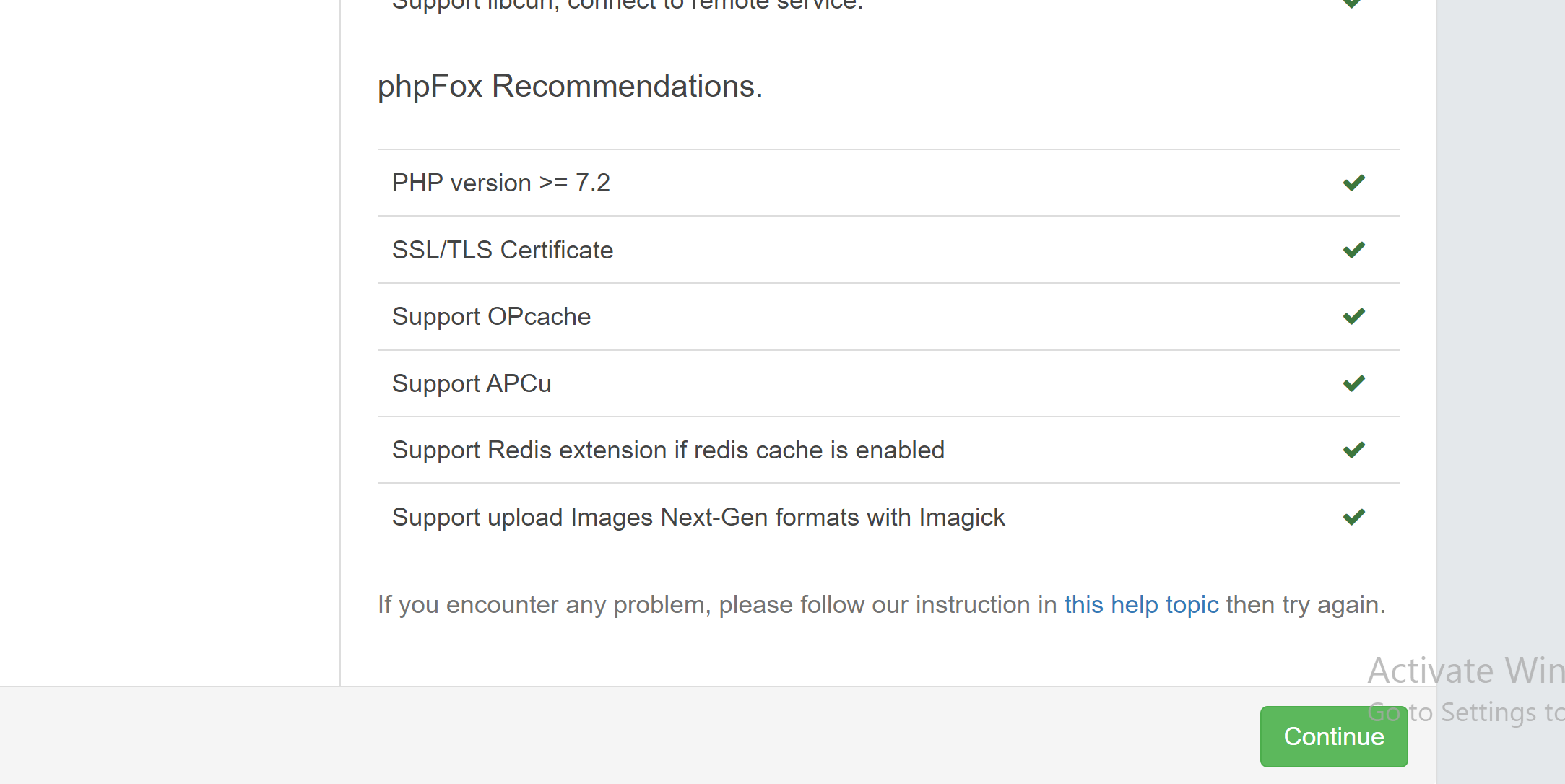1565x784 pixels.
Task: Click the Imagick Next-Gen formats requirement text
Action: coord(698,517)
